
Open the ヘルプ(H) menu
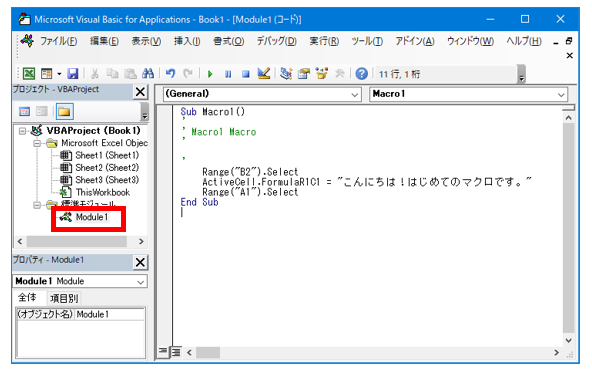pyautogui.click(x=524, y=41)
